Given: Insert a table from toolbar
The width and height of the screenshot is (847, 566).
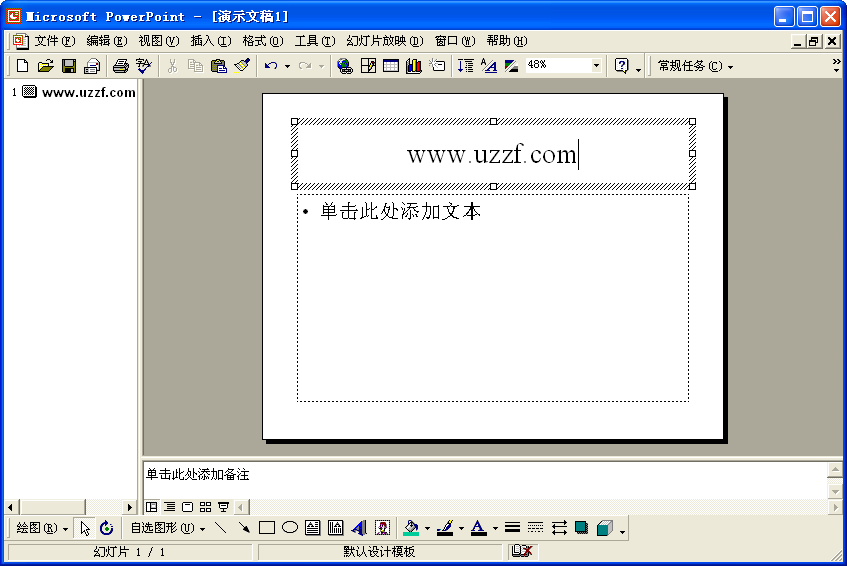Looking at the screenshot, I should (391, 66).
